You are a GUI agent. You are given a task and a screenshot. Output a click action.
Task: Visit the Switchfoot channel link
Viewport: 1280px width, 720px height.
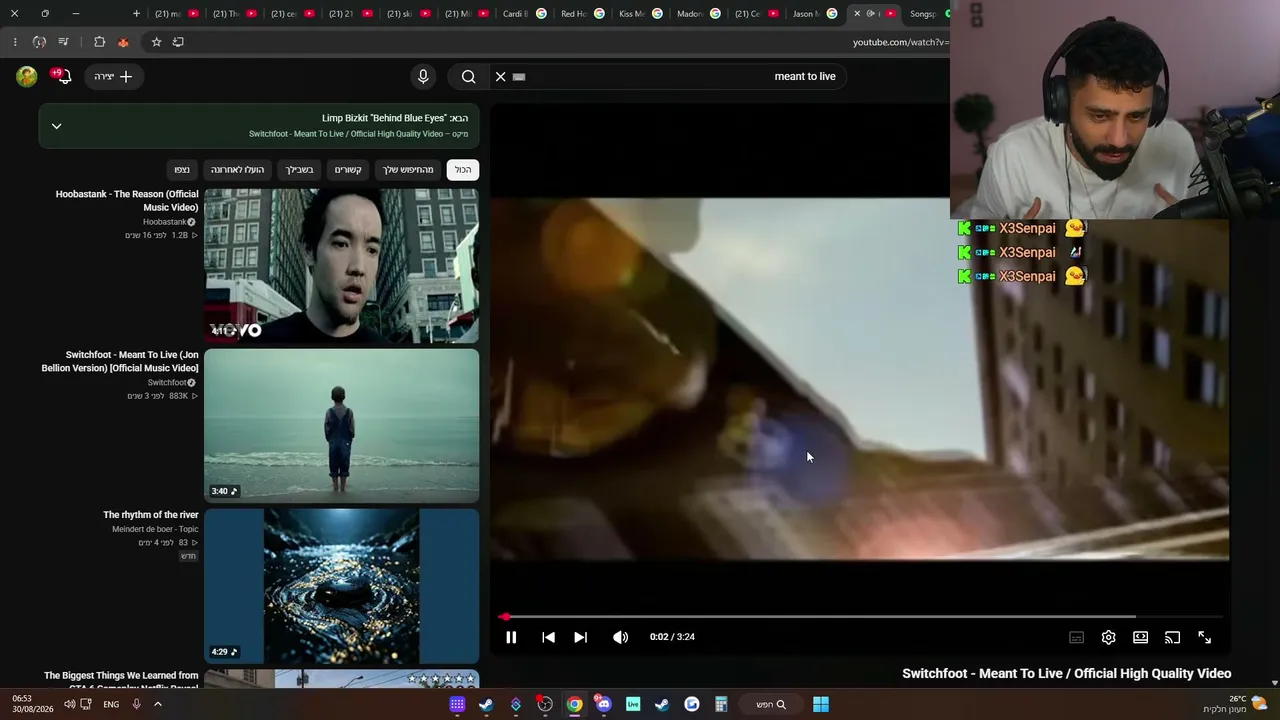pos(167,383)
